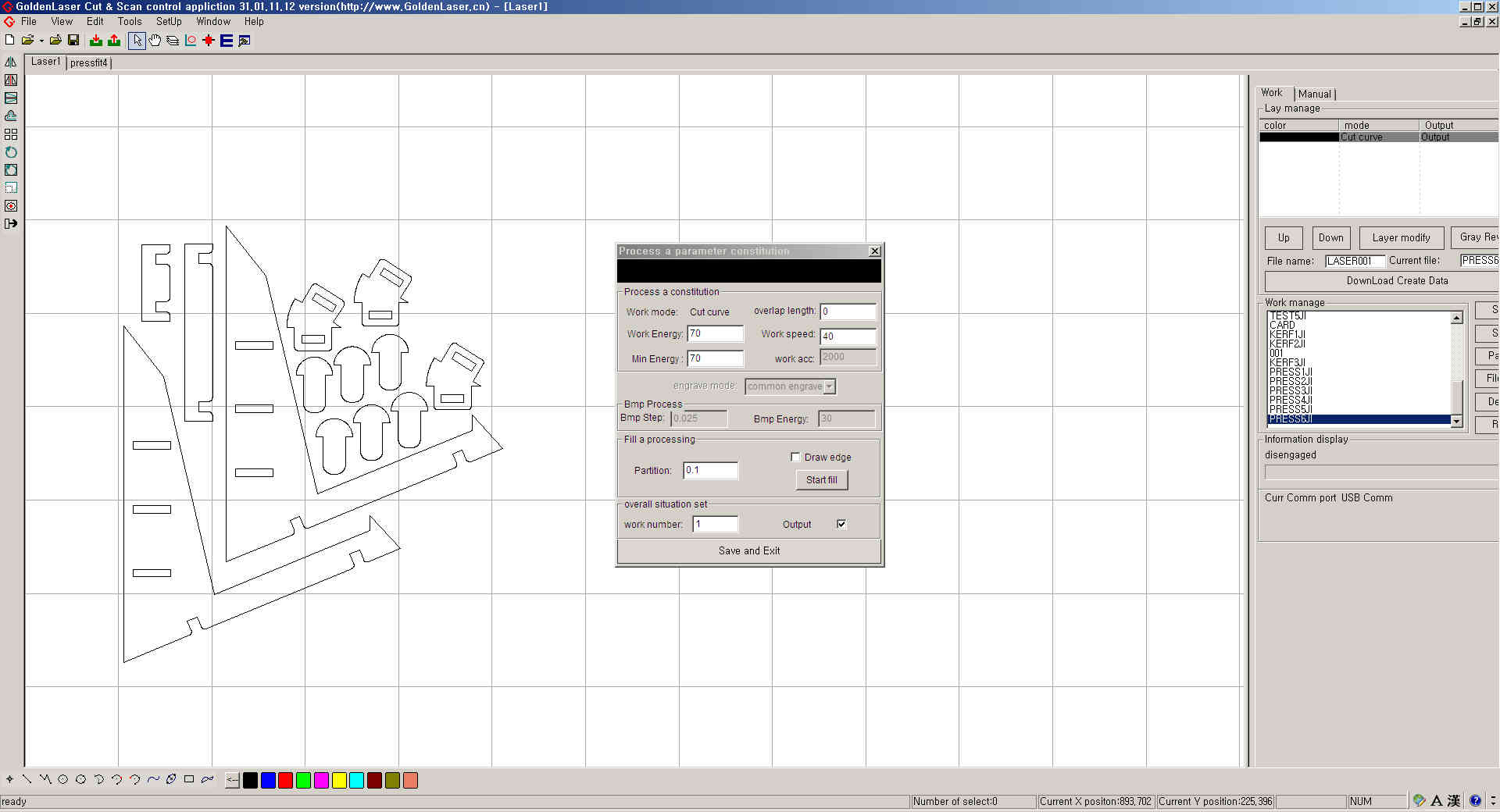Click the circular rotate arrow icon
1500x812 pixels.
[x=11, y=152]
